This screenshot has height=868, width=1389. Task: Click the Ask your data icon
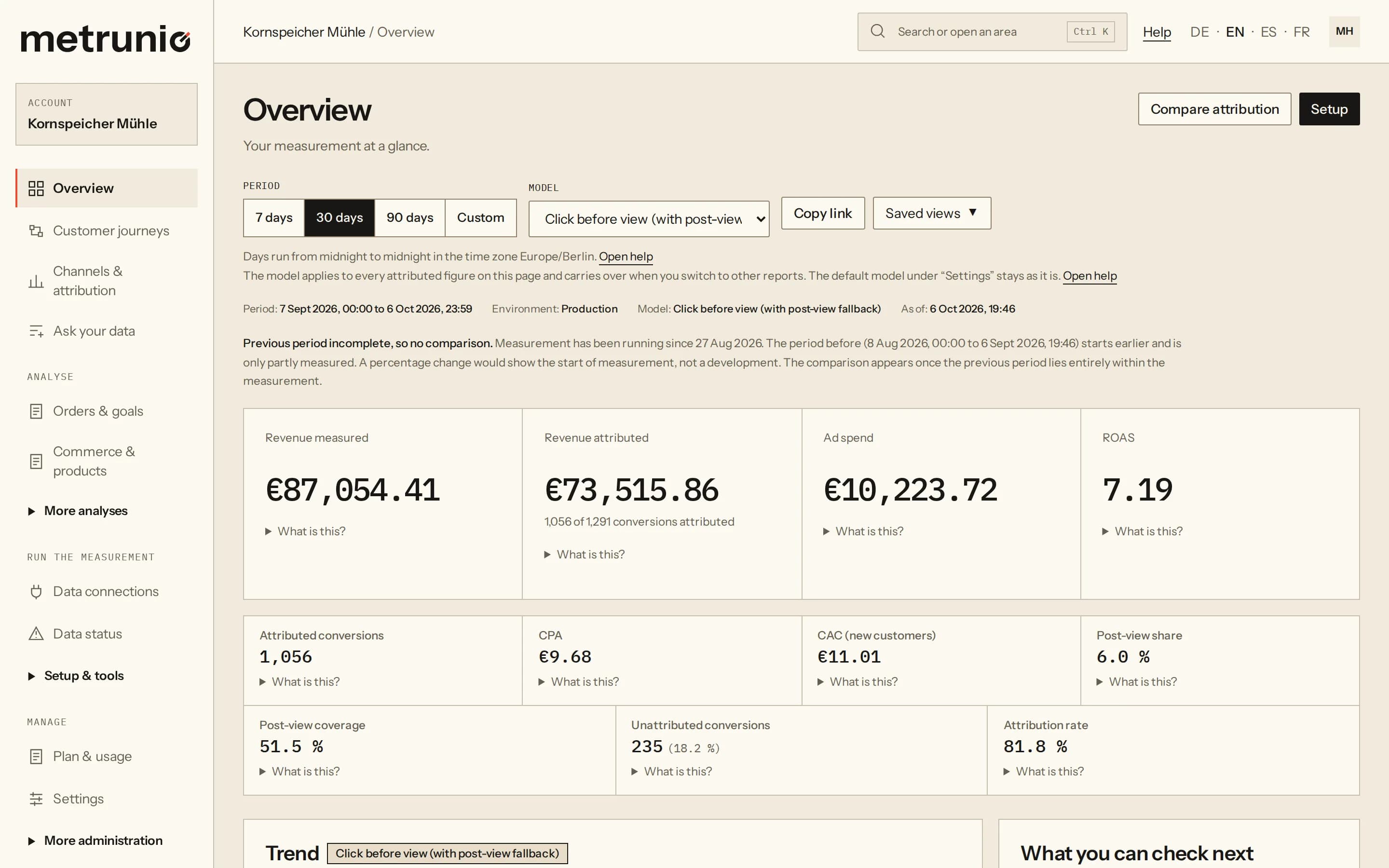(x=36, y=331)
